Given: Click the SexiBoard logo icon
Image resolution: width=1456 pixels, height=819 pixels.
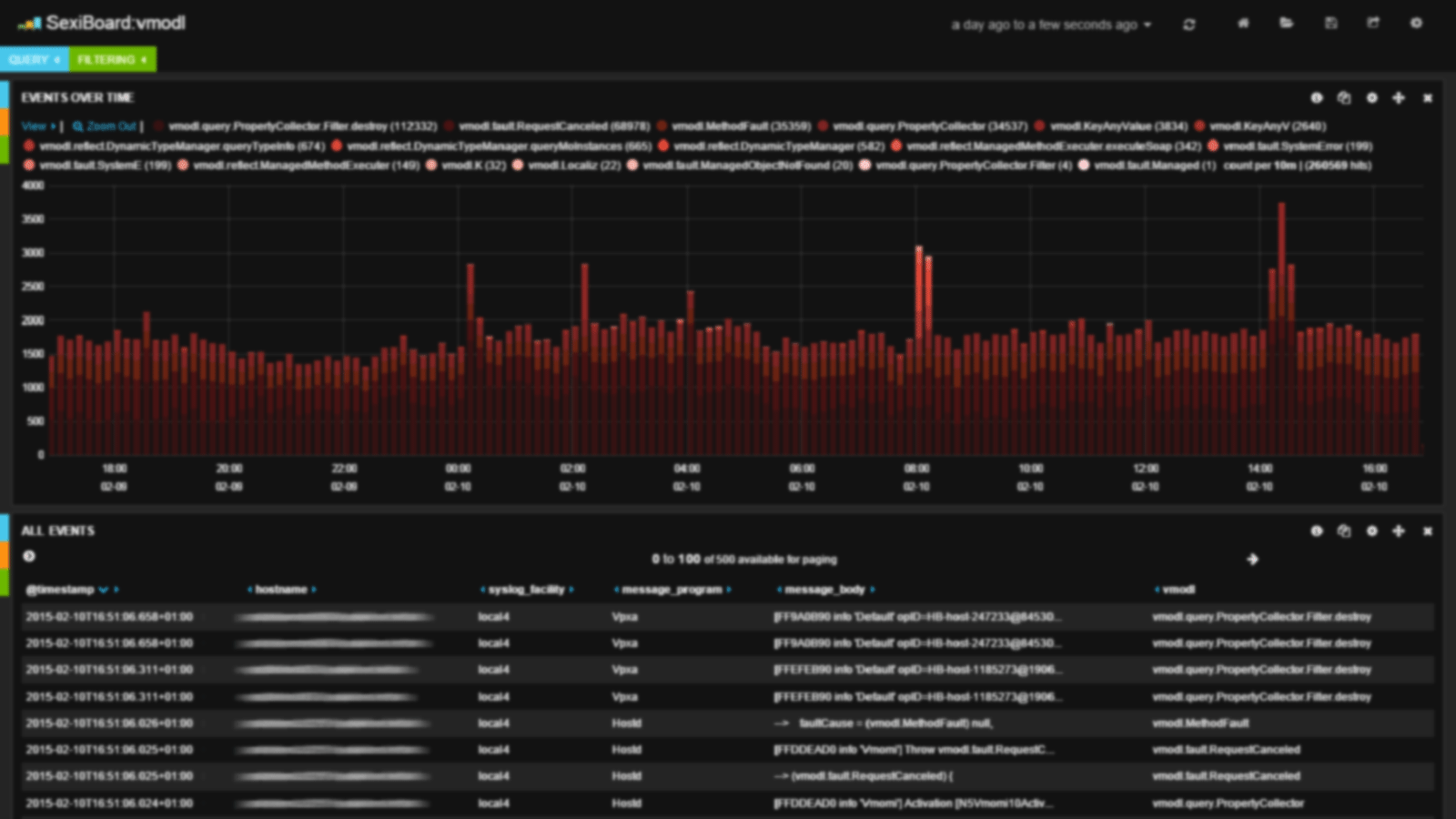Looking at the screenshot, I should point(29,24).
